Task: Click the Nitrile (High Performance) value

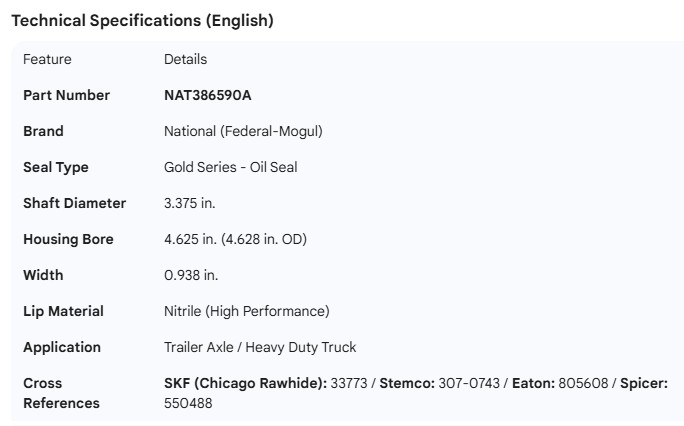Action: pos(246,311)
